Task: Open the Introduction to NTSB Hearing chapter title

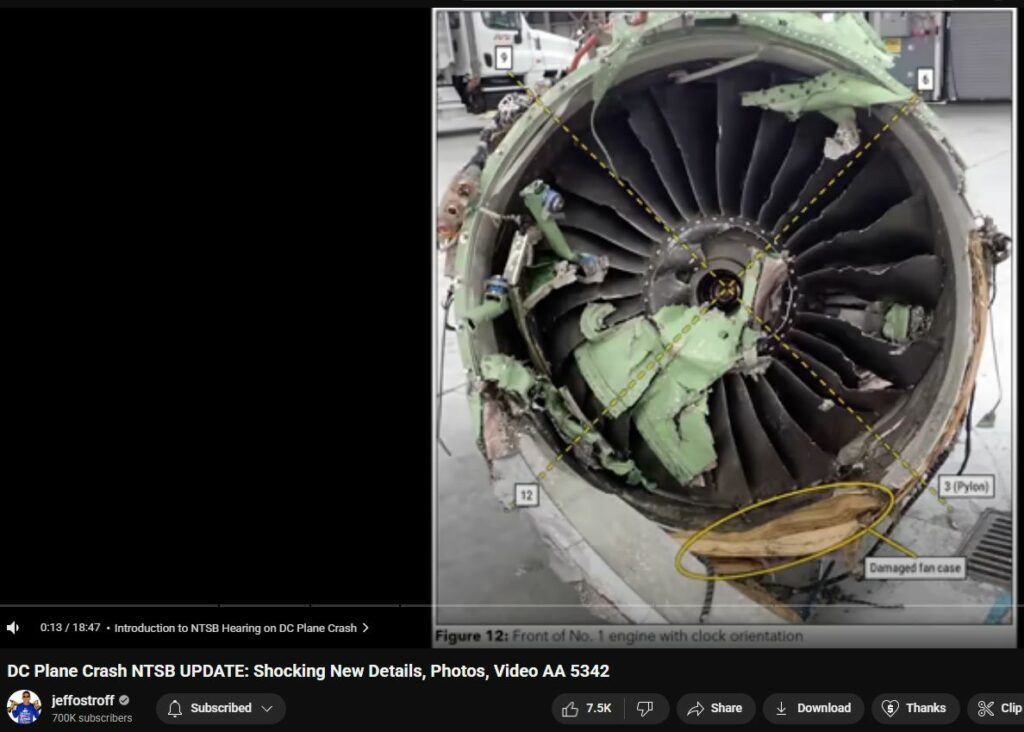Action: pos(235,628)
